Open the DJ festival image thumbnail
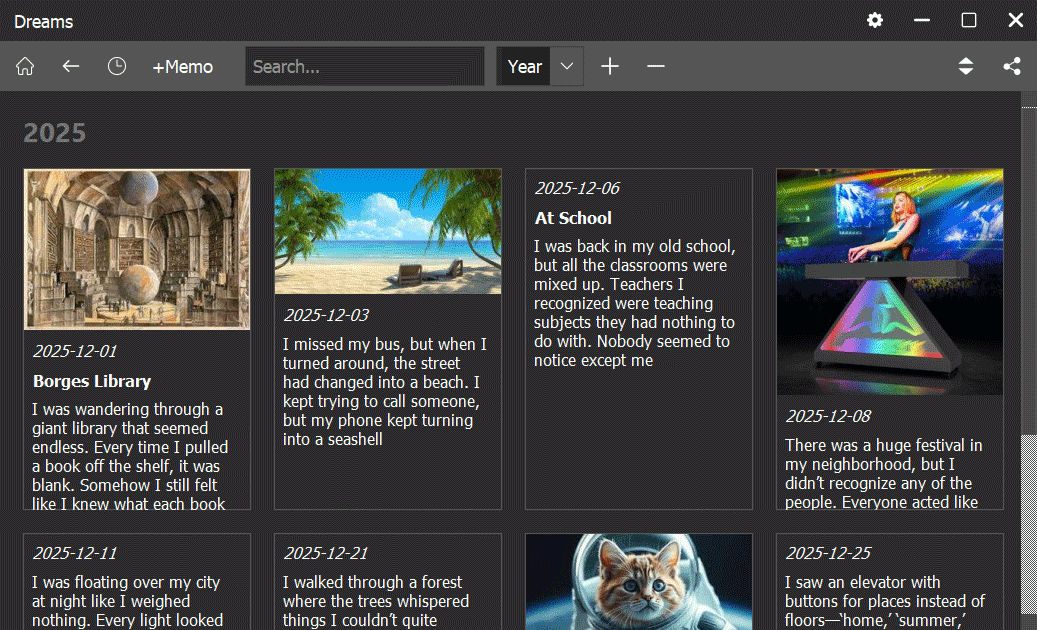The image size is (1037, 630). coord(889,281)
